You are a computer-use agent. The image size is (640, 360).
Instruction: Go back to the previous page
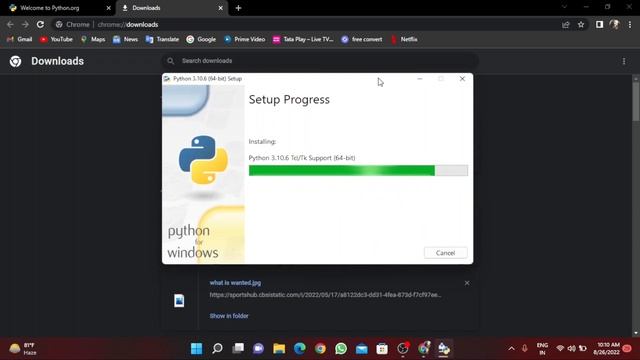point(10,24)
